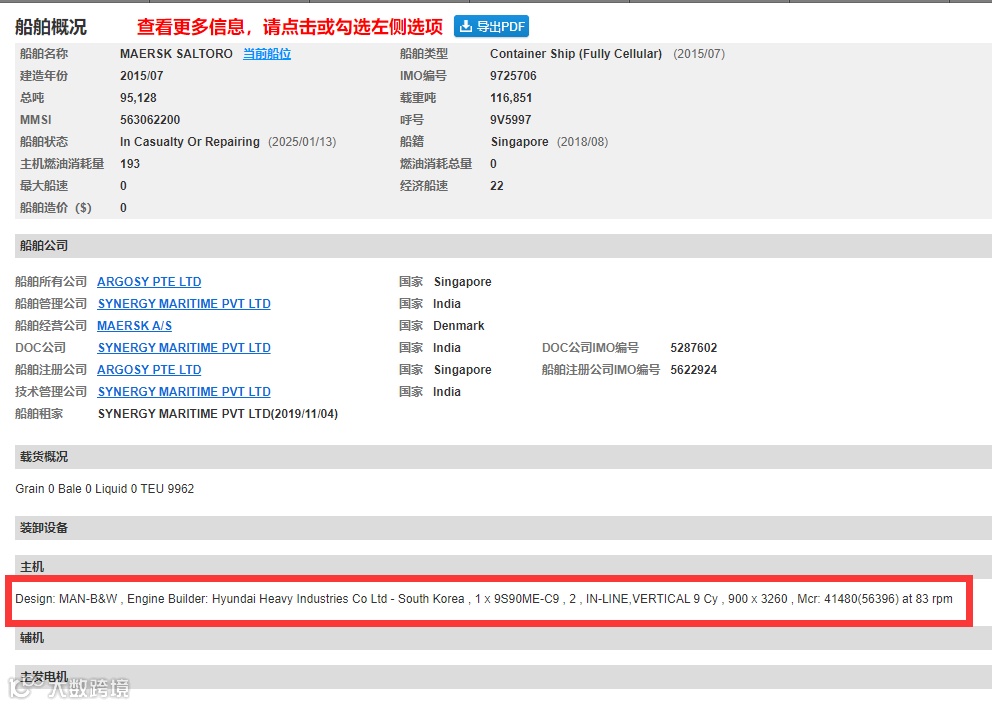This screenshot has width=992, height=706.
Task: Click the 船舶公司 section header
Action: pyautogui.click(x=503, y=246)
